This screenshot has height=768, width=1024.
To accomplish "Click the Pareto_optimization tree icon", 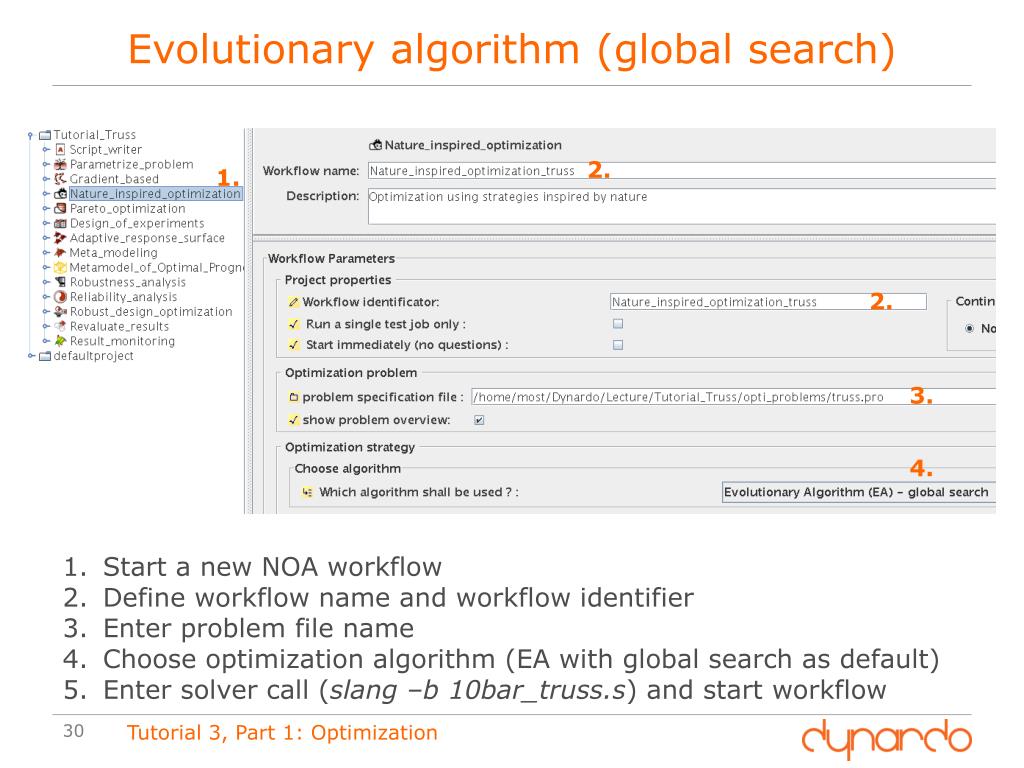I will pos(60,209).
